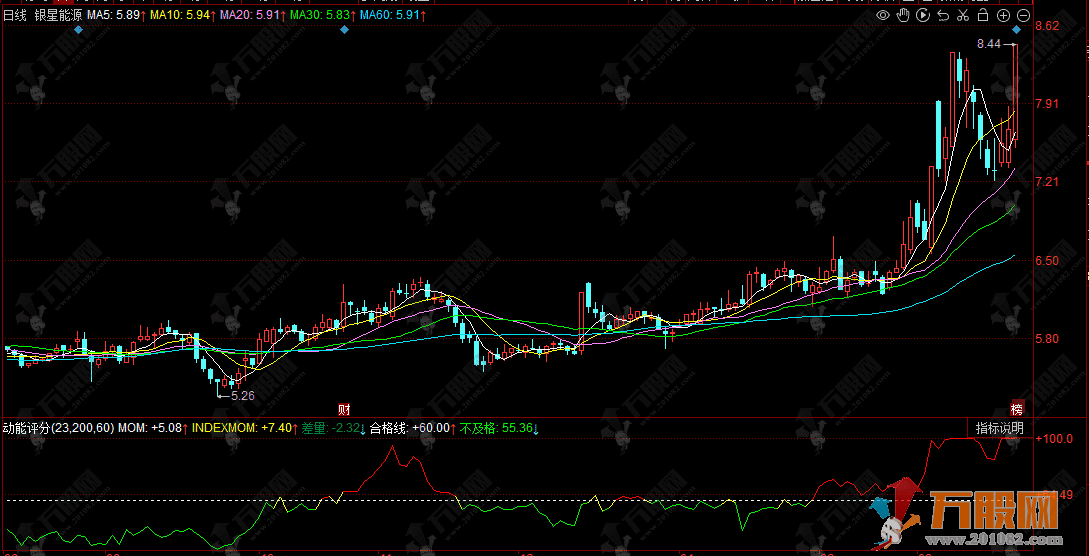Click the circular play replay icon

(923, 15)
